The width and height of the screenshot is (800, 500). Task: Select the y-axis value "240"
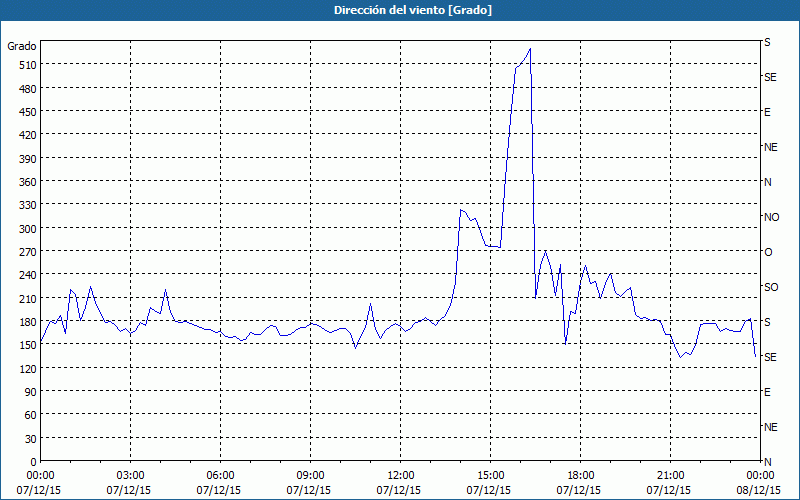28,275
